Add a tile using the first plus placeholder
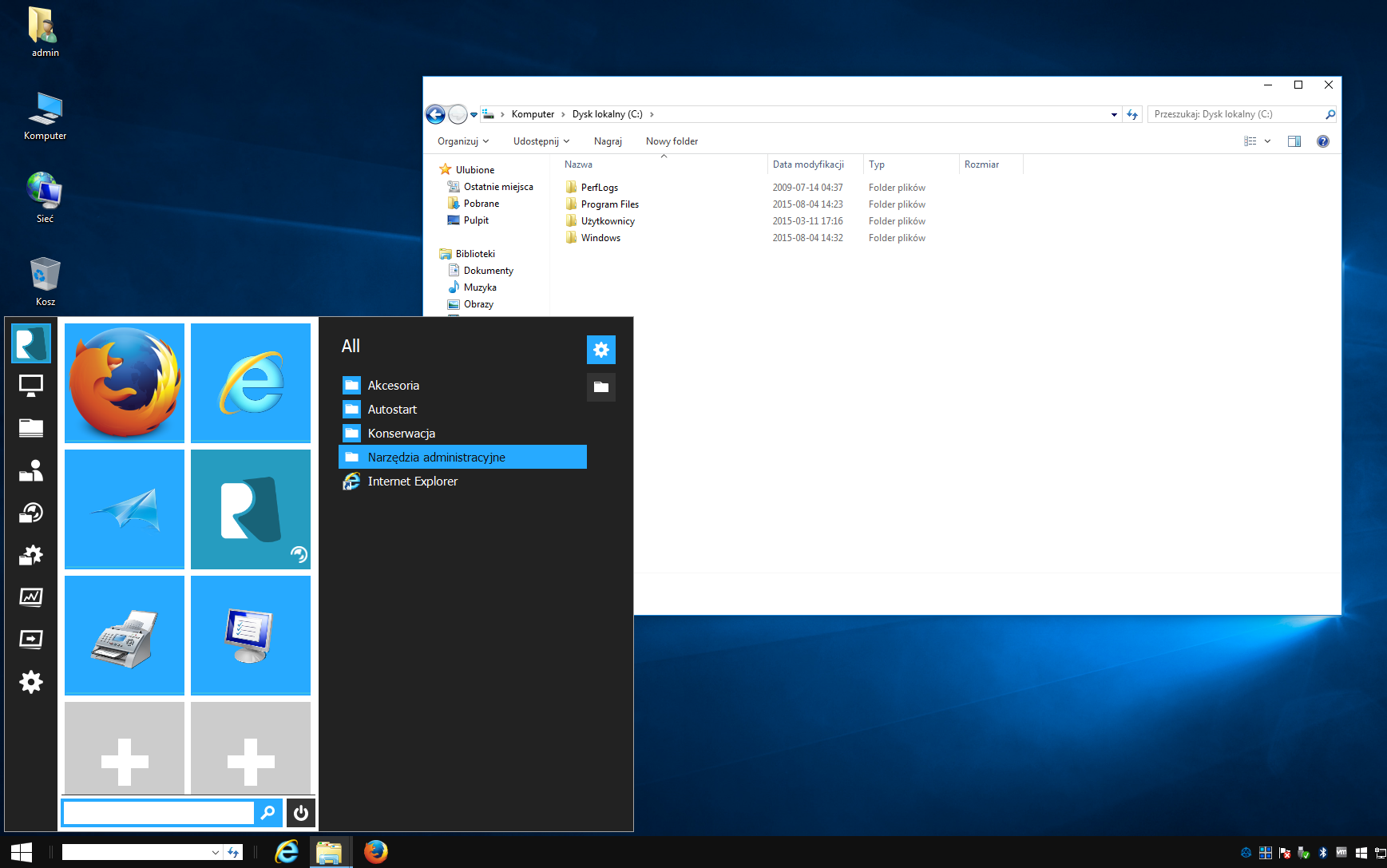Screen dimensions: 1387x868 coord(125,748)
